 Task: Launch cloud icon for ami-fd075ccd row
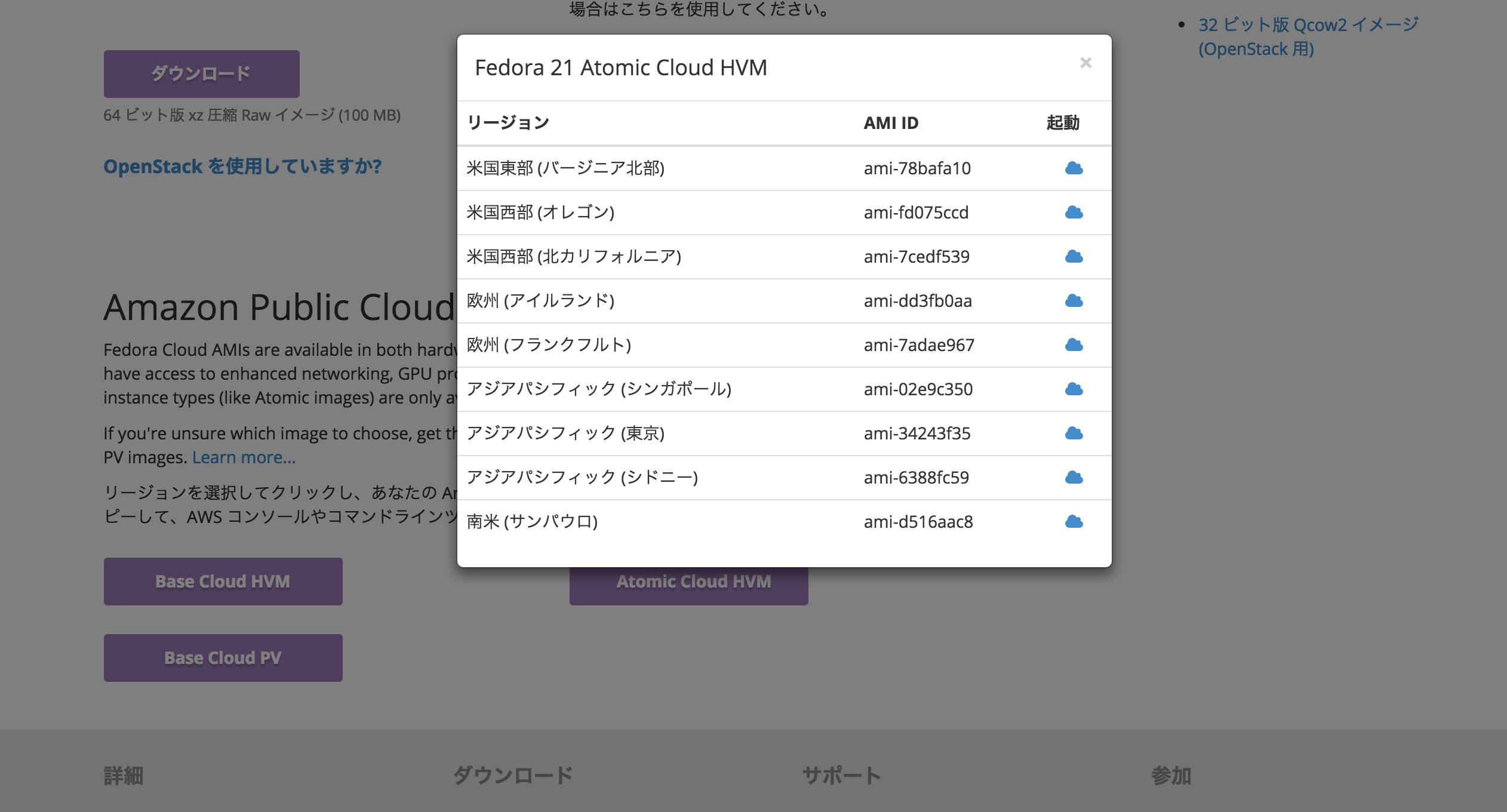1074,213
